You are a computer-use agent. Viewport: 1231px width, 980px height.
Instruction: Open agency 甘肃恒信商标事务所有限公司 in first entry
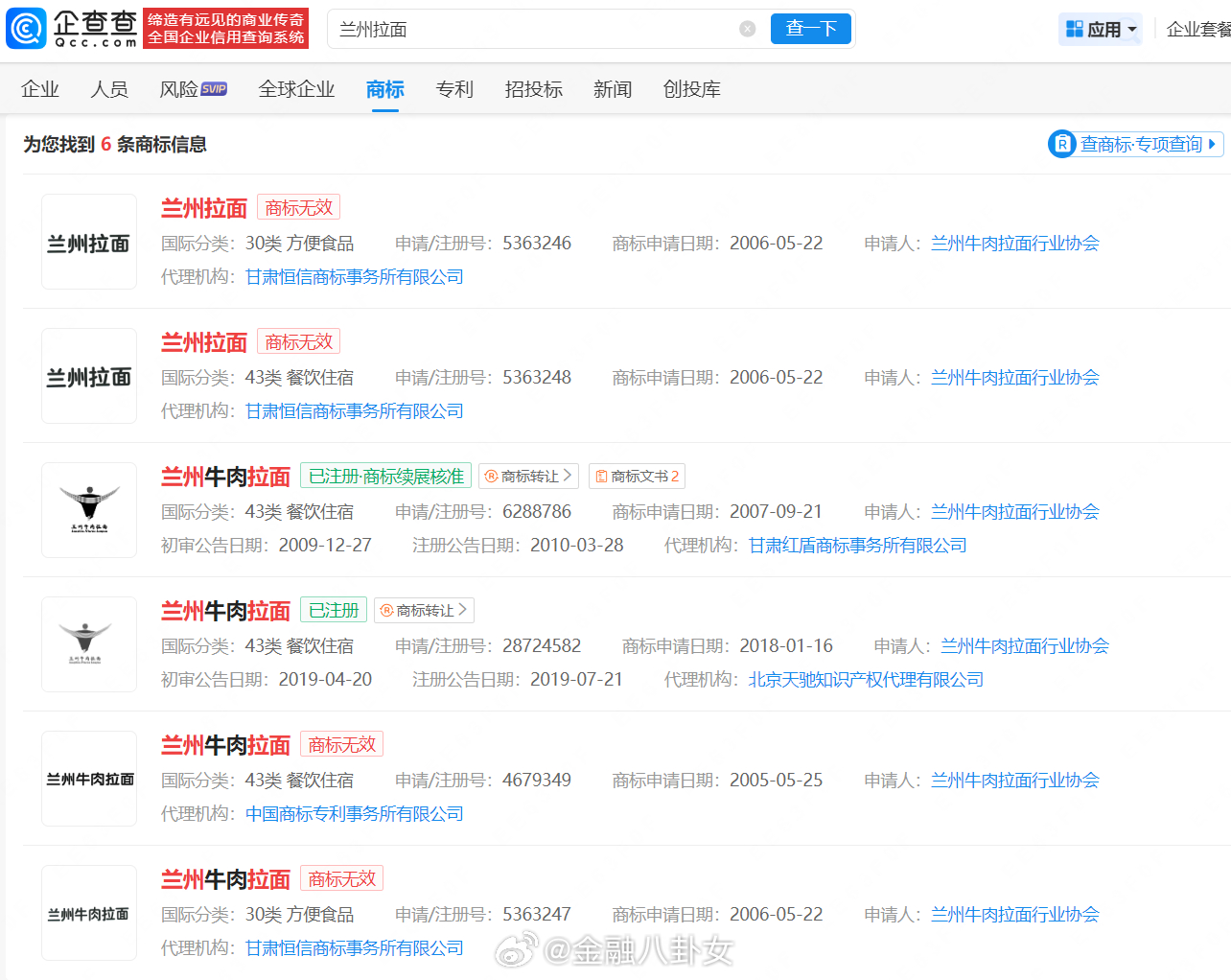(355, 277)
